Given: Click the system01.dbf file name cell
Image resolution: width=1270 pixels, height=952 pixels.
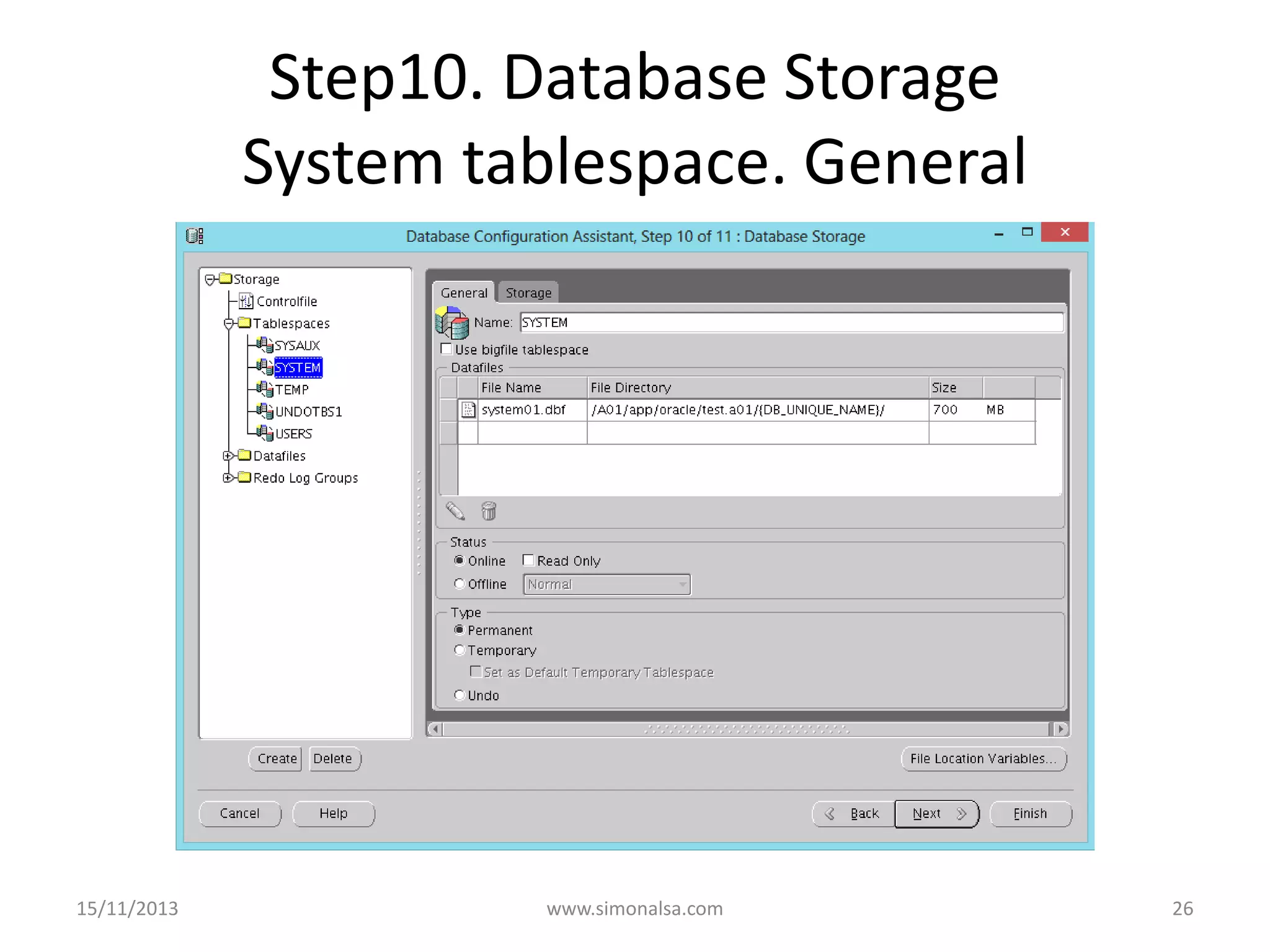Looking at the screenshot, I should tap(532, 410).
